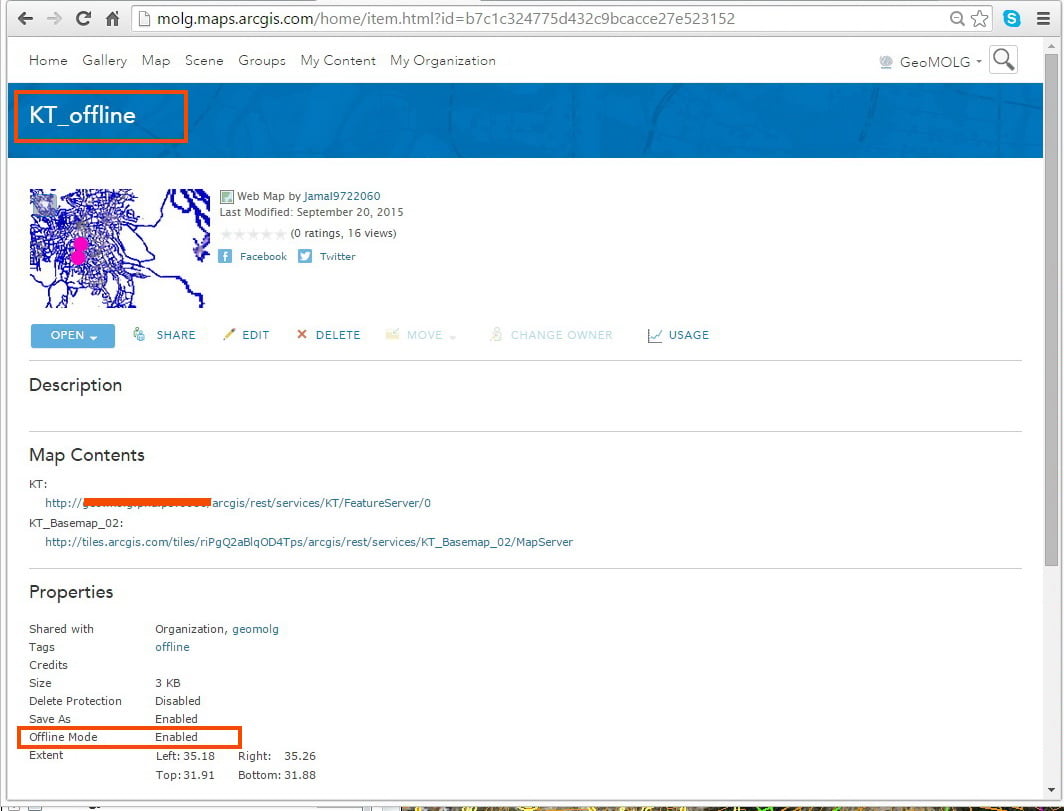
Task: Click the ArcGIS search magnifier icon
Action: tap(1003, 60)
